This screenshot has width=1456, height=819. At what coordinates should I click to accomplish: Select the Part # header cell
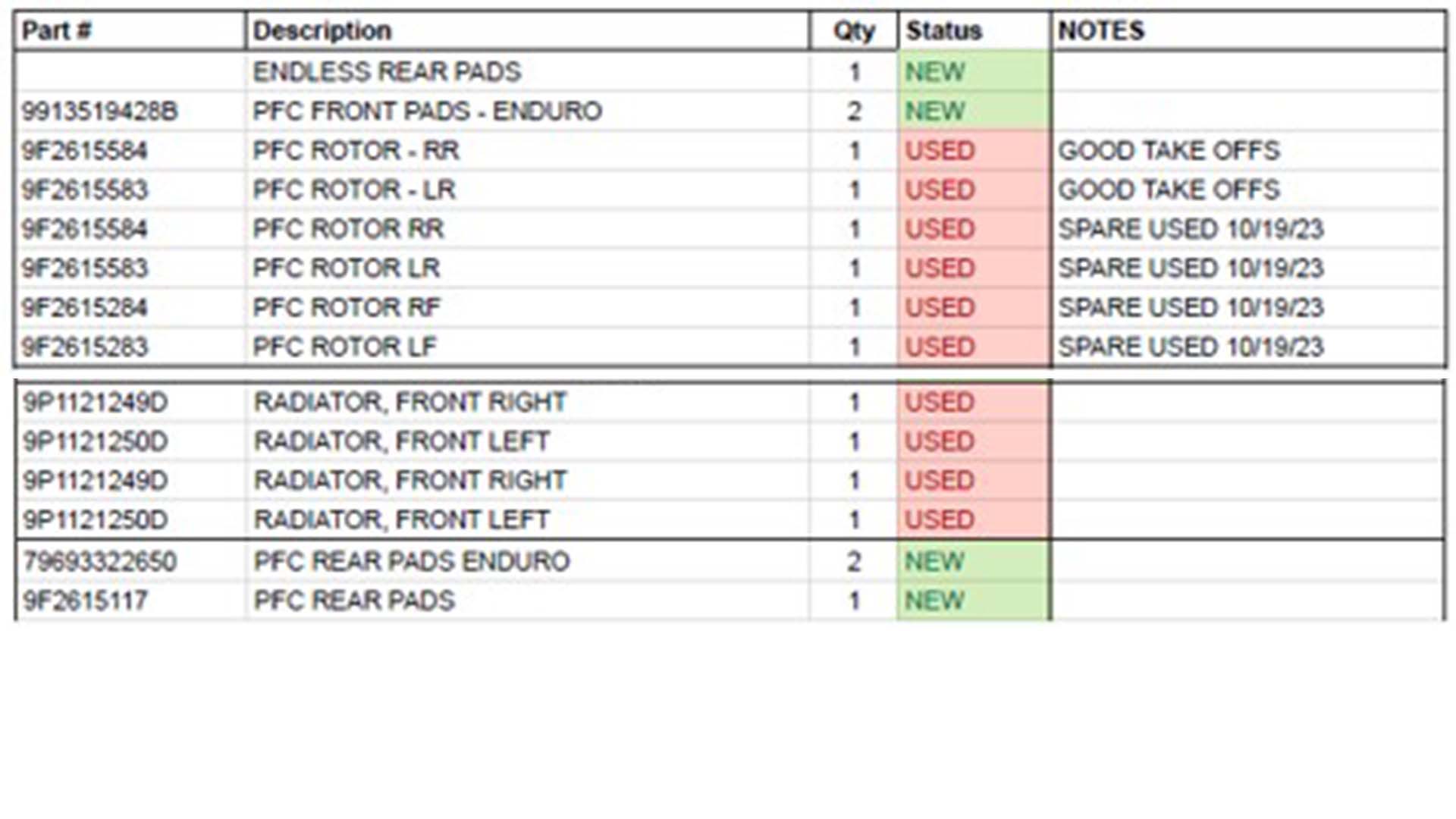click(130, 31)
